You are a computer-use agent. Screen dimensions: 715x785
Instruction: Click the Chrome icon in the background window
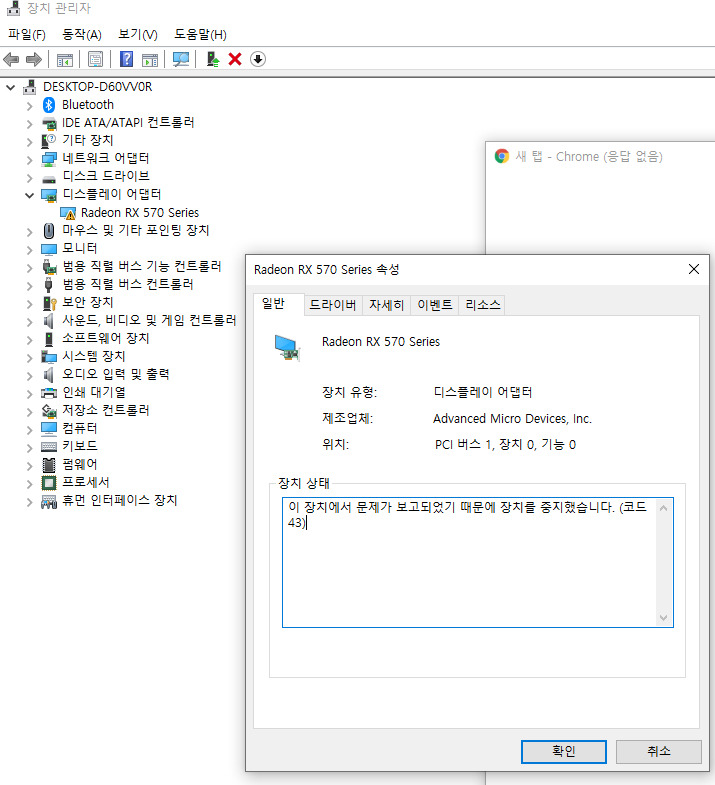pos(502,156)
